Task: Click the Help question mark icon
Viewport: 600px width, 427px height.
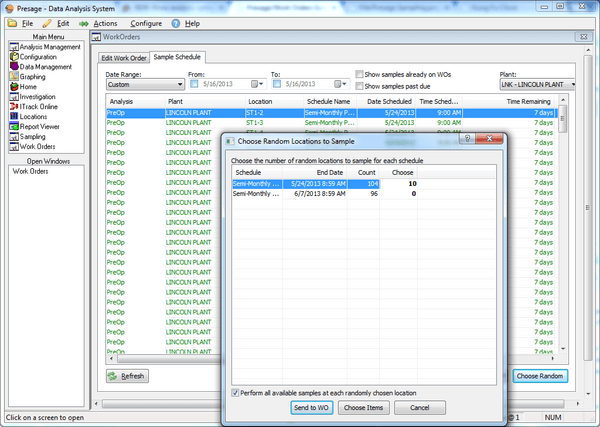Action: pyautogui.click(x=175, y=24)
